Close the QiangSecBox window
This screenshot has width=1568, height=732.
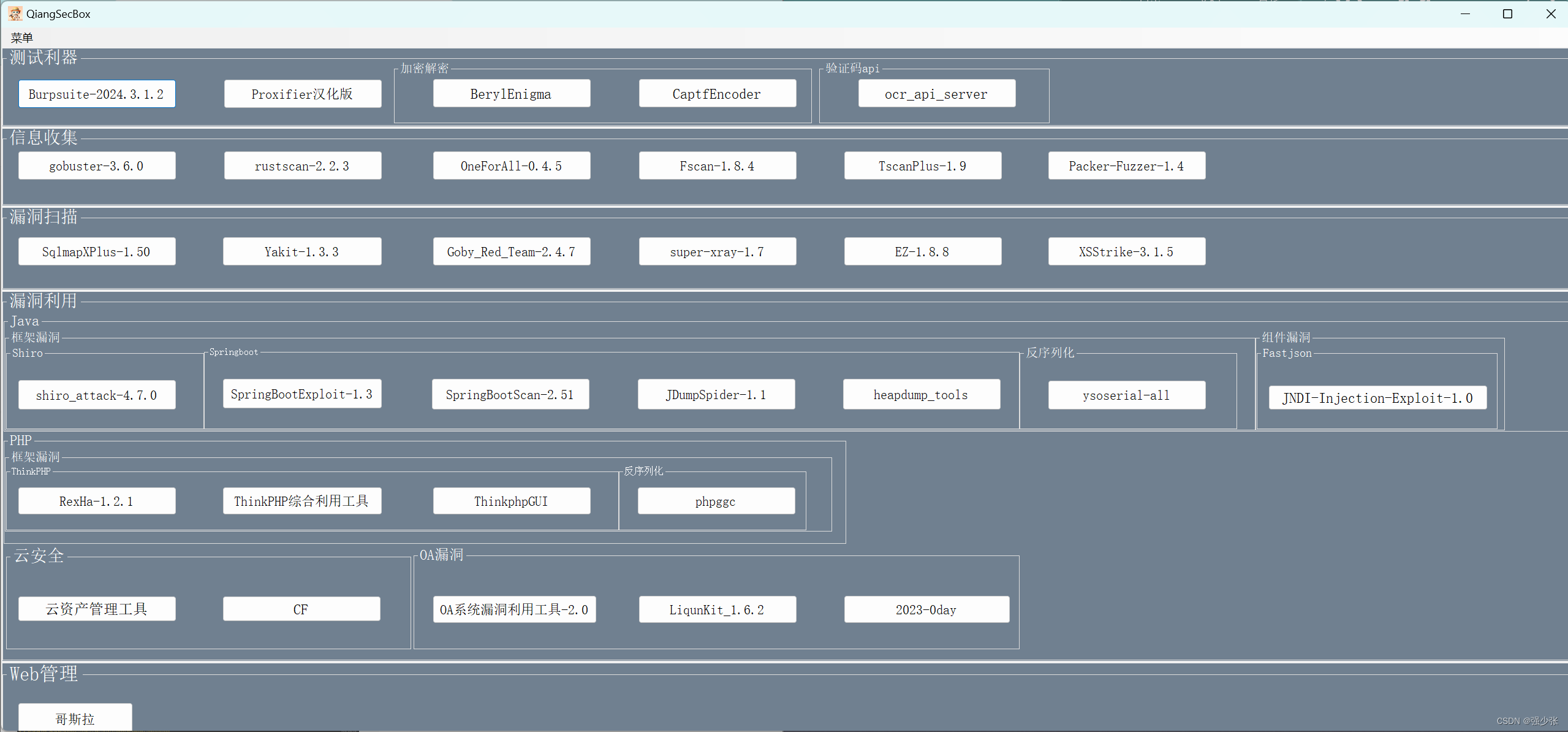[x=1550, y=13]
